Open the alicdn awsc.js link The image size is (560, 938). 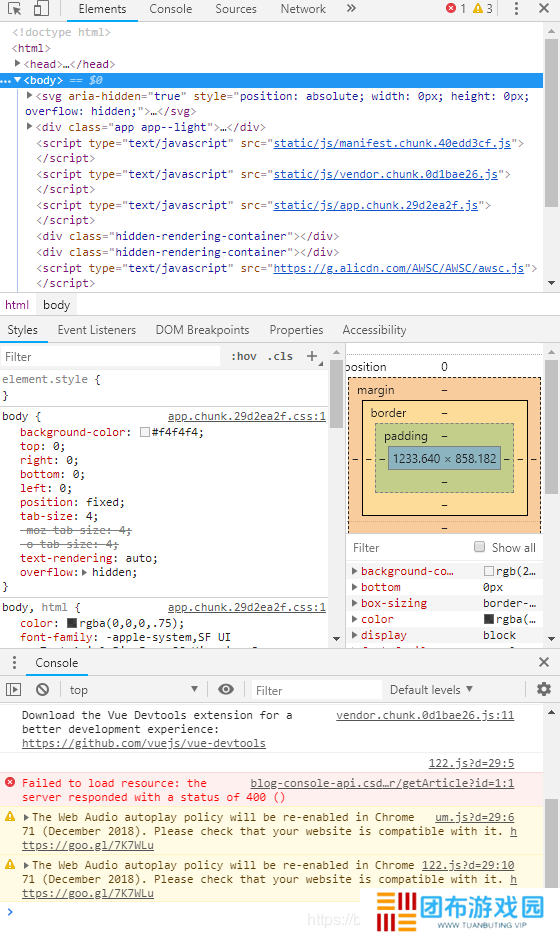click(x=398, y=268)
